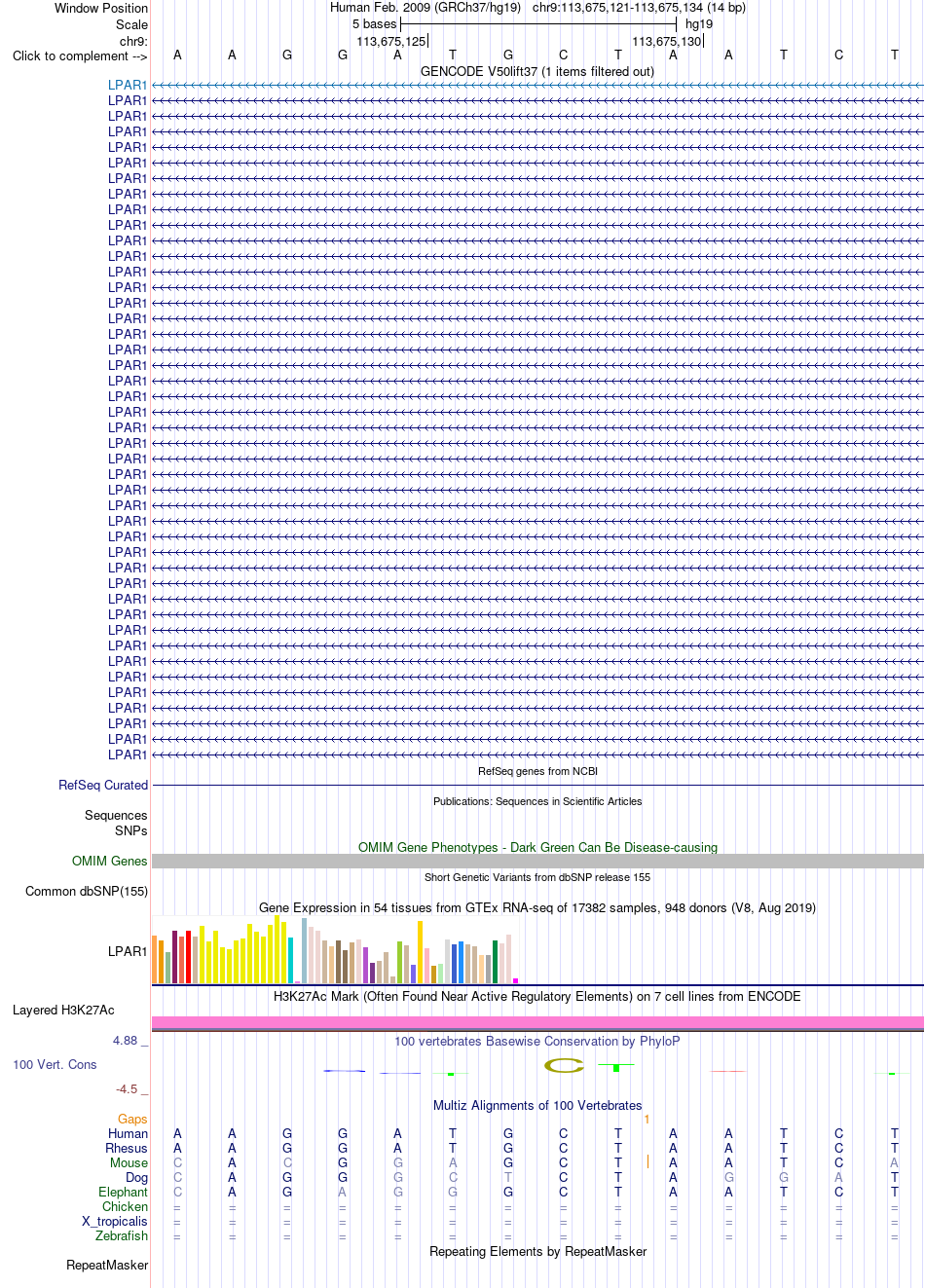
Task: Click the 'Human' alignment row label
Action: [x=128, y=1133]
